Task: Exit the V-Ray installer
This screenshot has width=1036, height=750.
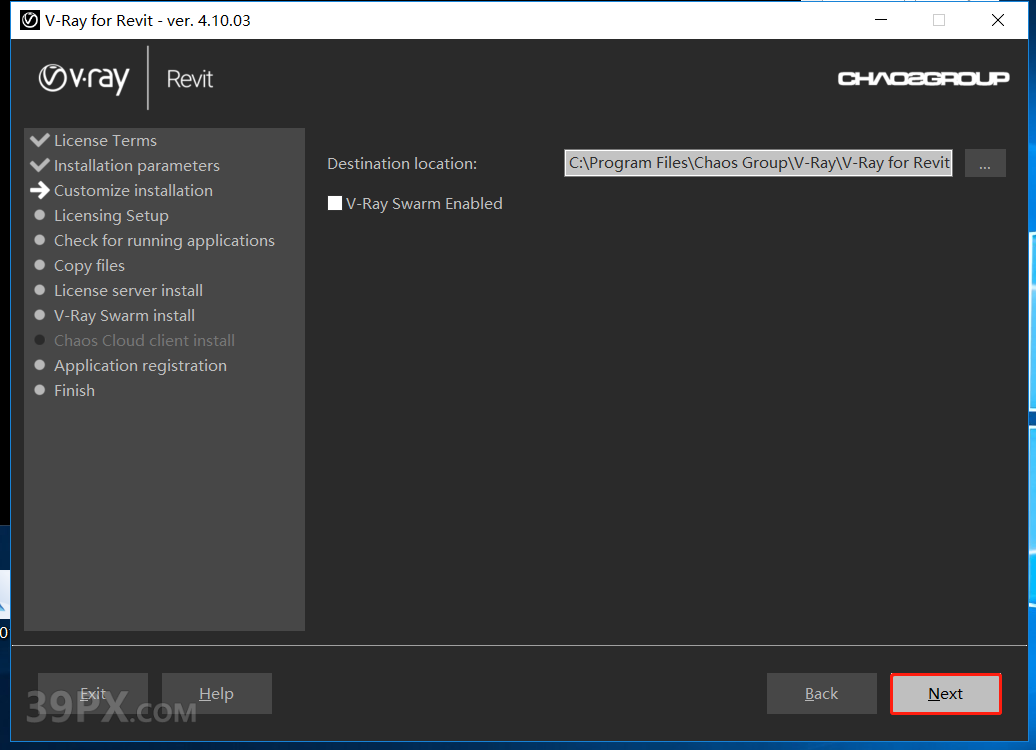Action: (x=92, y=694)
